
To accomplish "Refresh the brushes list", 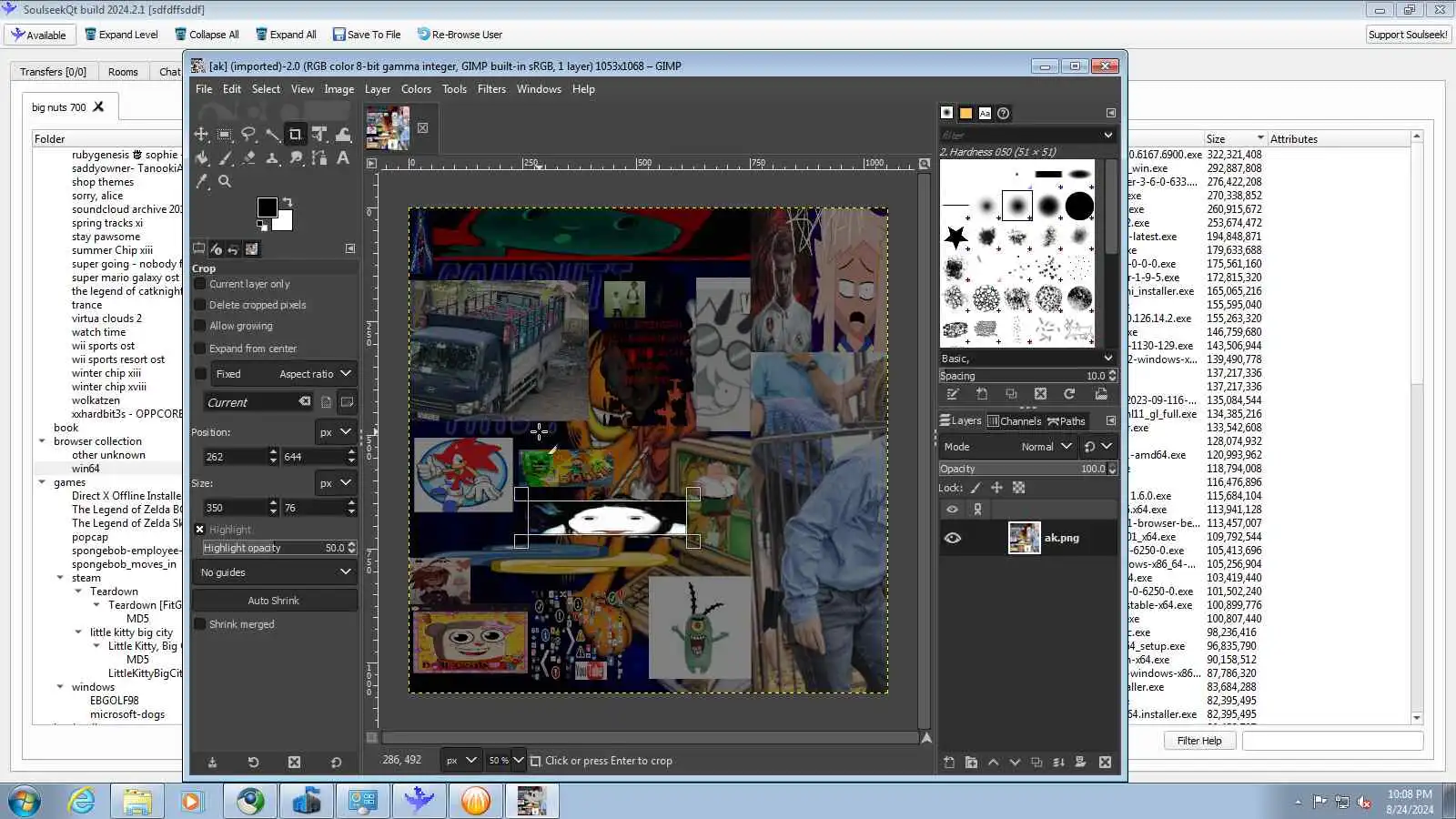I will point(1069,394).
